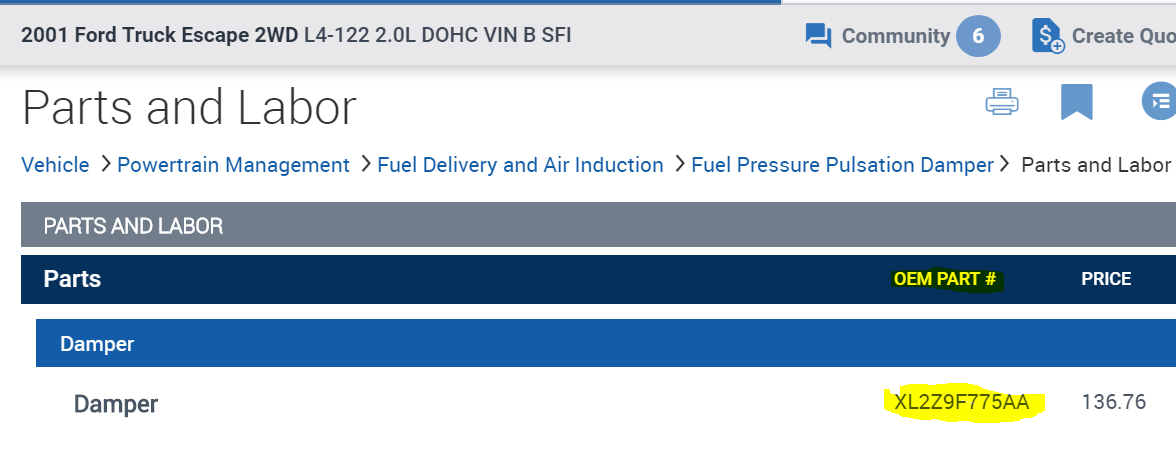Select part number XL2Z9F775AA
The image size is (1176, 460).
point(960,403)
